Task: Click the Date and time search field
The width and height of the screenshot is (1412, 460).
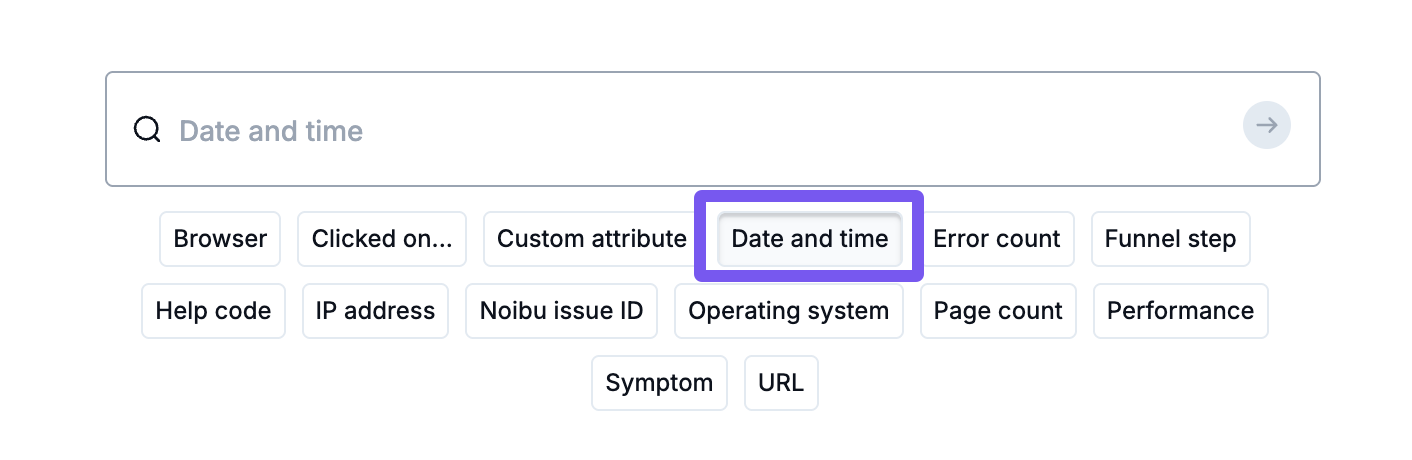Action: click(700, 130)
